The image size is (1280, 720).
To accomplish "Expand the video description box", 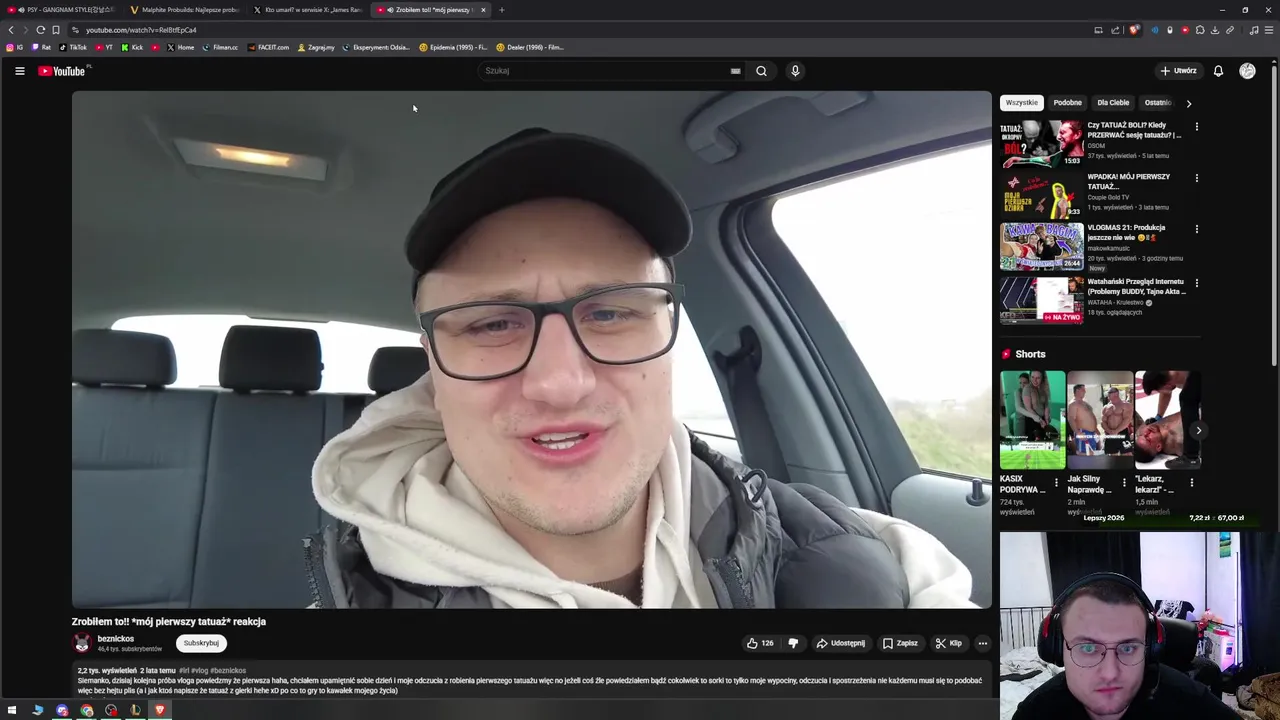I will click(x=531, y=680).
